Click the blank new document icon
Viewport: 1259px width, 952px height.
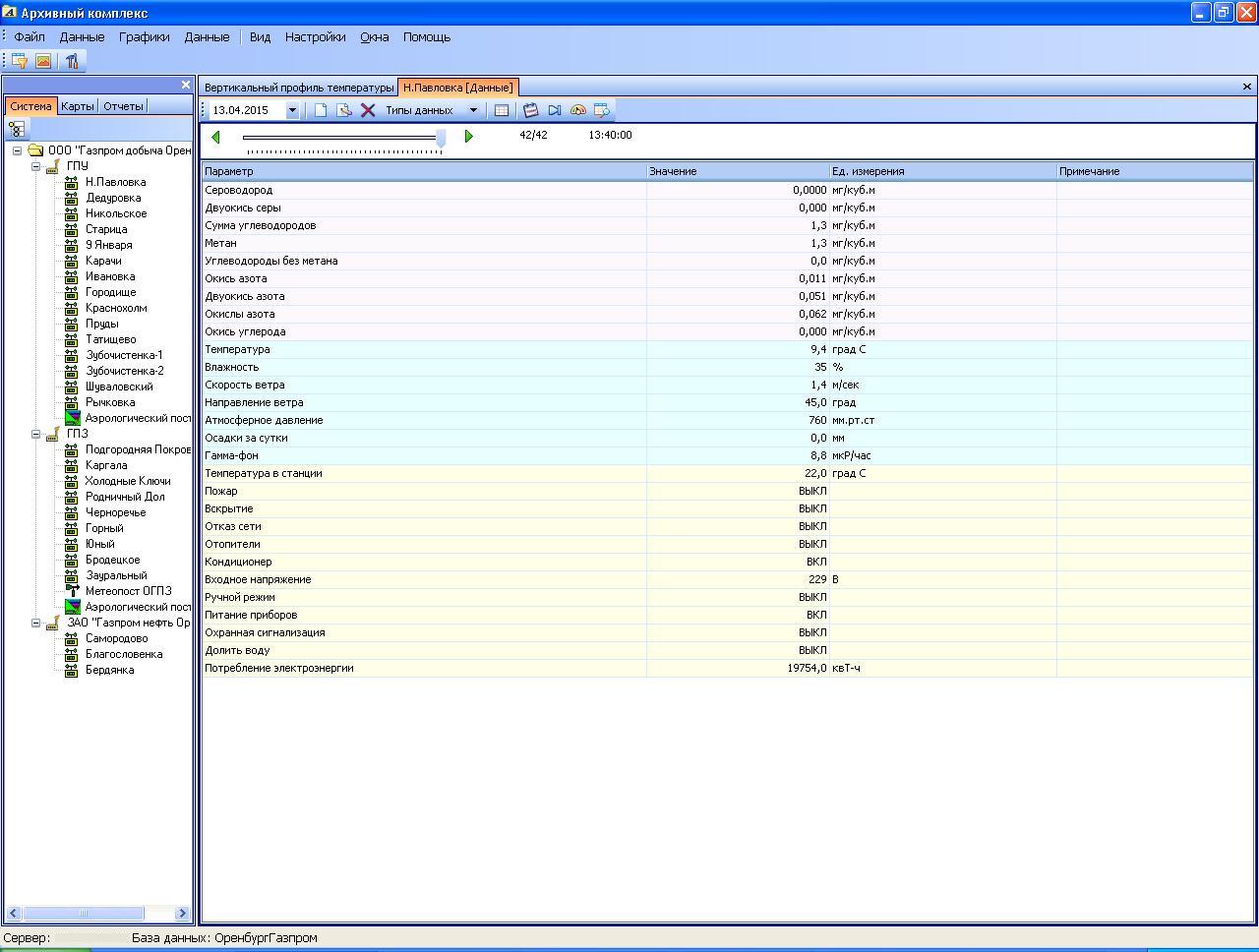pos(321,110)
